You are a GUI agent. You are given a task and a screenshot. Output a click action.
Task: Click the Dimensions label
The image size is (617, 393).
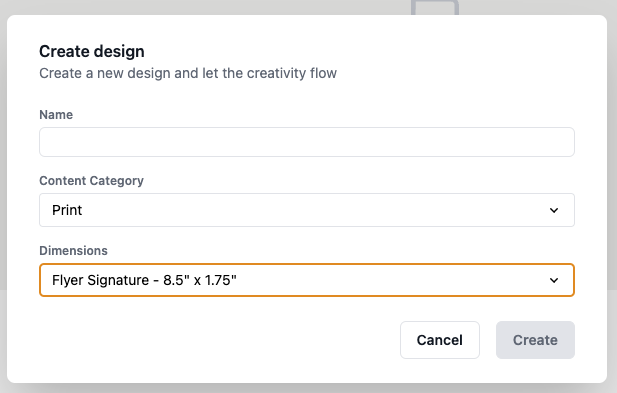coord(73,251)
